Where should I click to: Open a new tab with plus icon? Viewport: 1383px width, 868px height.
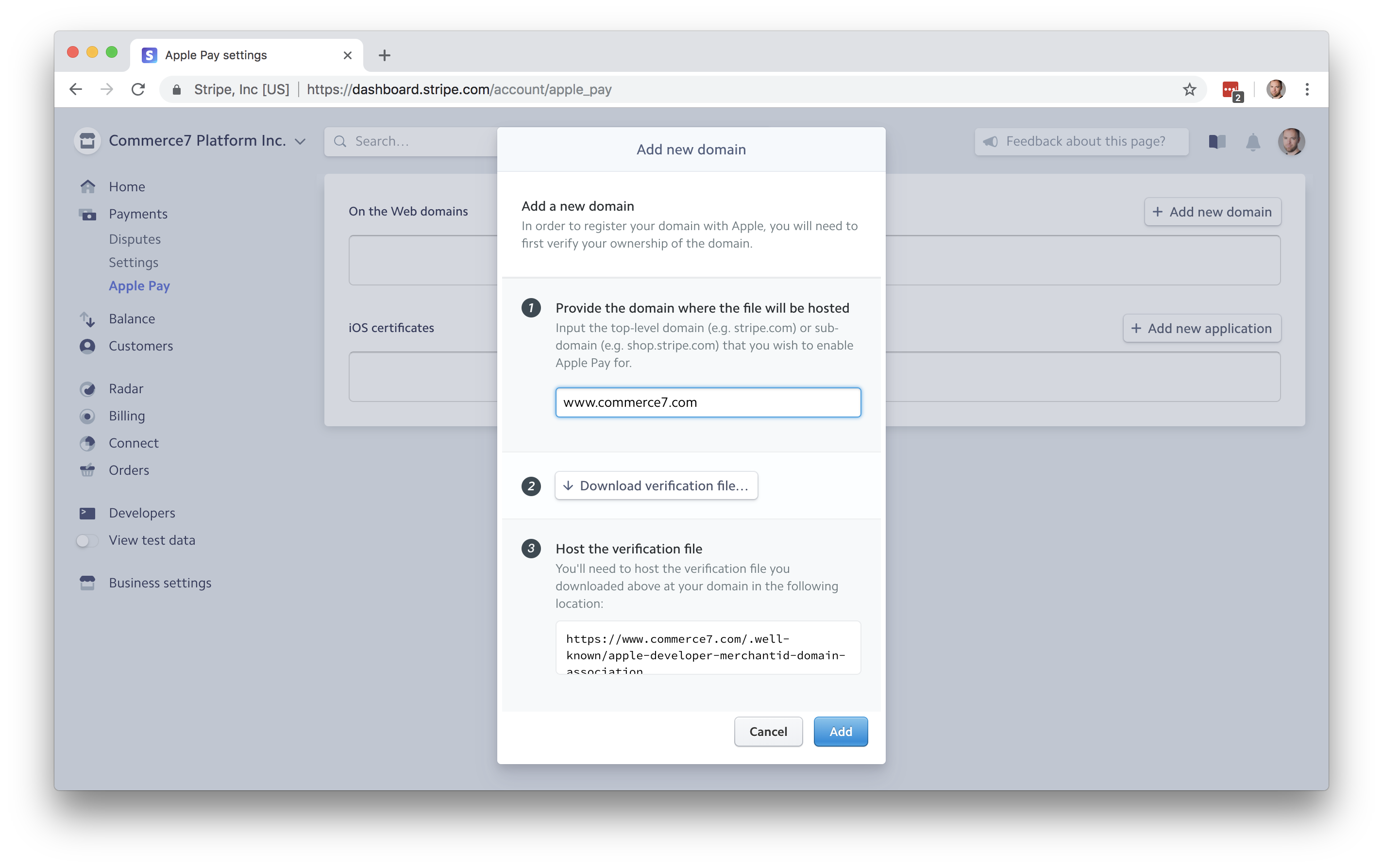(x=384, y=55)
